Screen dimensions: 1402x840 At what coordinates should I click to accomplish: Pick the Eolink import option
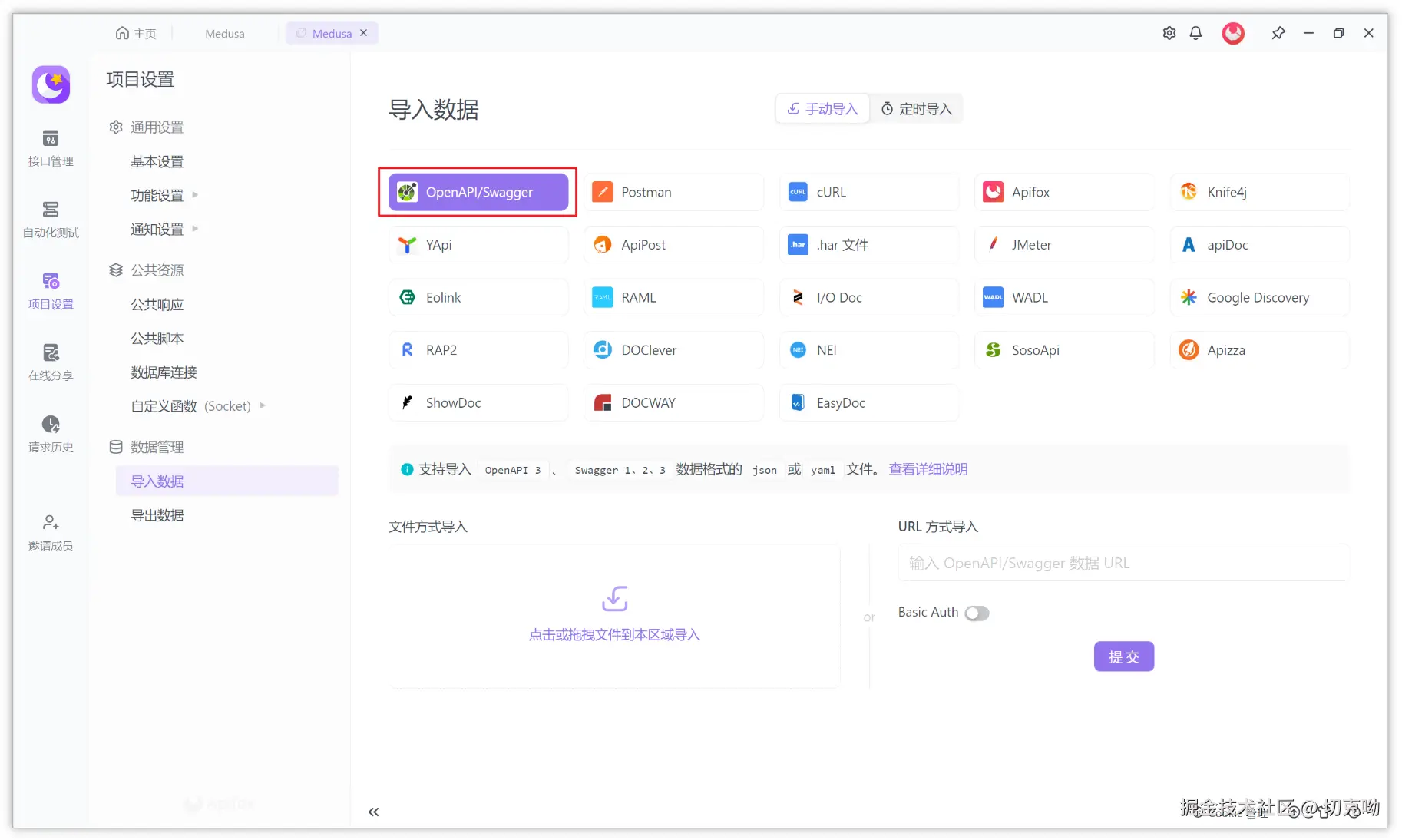click(478, 297)
